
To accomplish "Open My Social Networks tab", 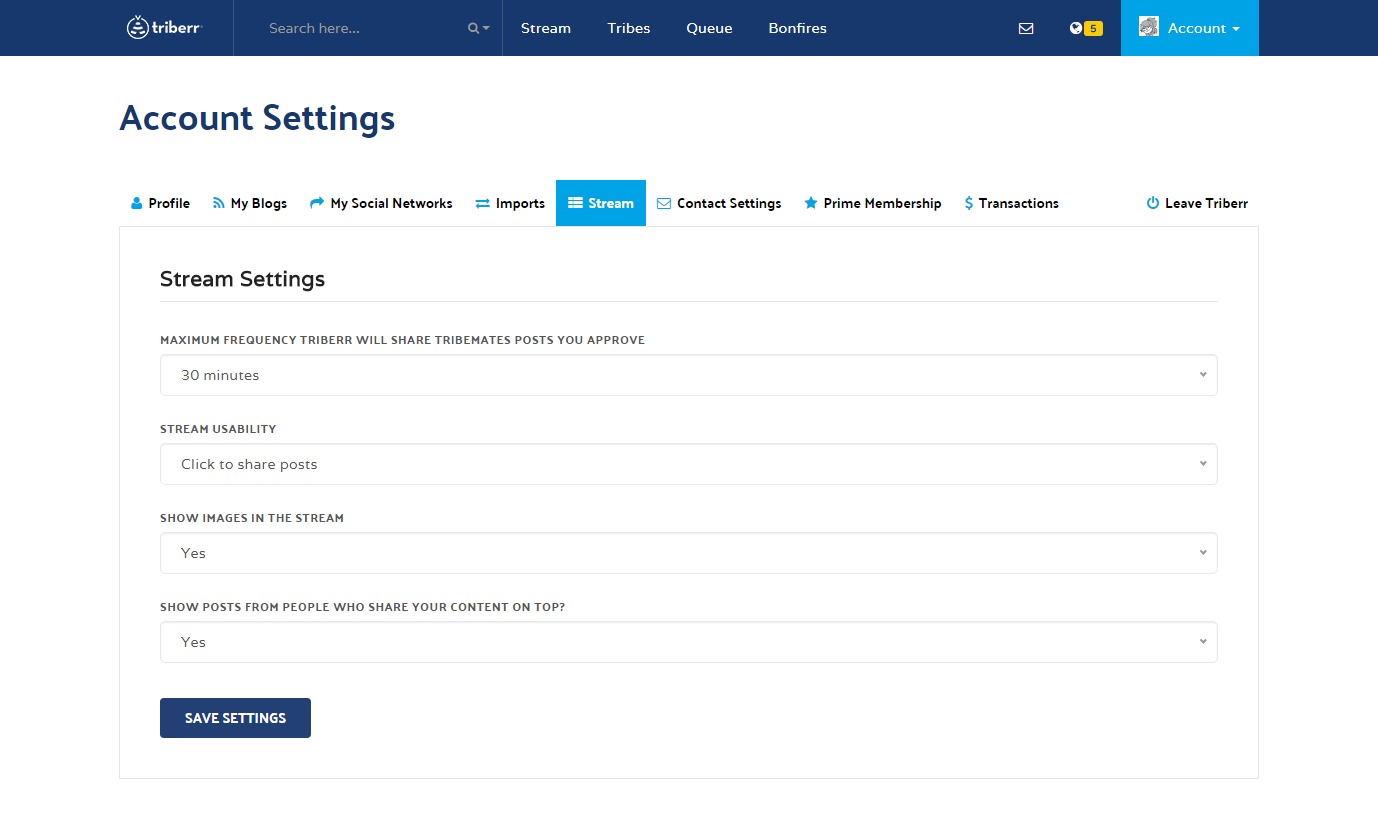I will tap(381, 203).
